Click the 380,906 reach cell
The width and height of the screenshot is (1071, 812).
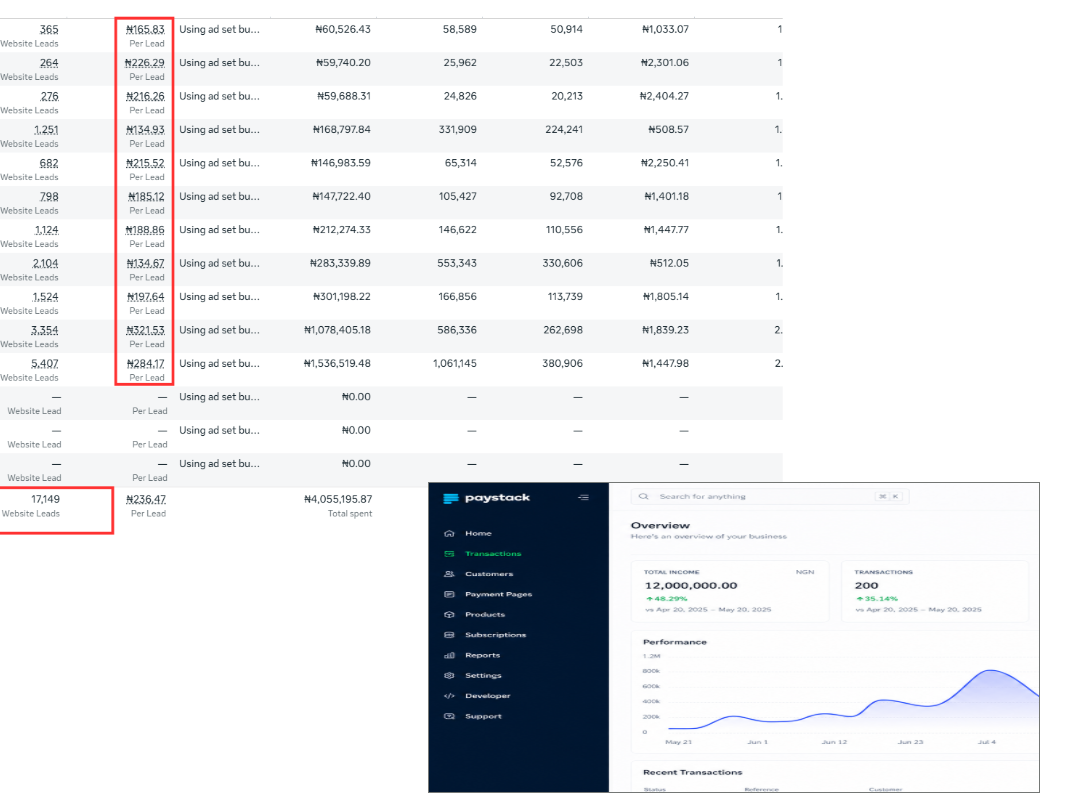563,364
